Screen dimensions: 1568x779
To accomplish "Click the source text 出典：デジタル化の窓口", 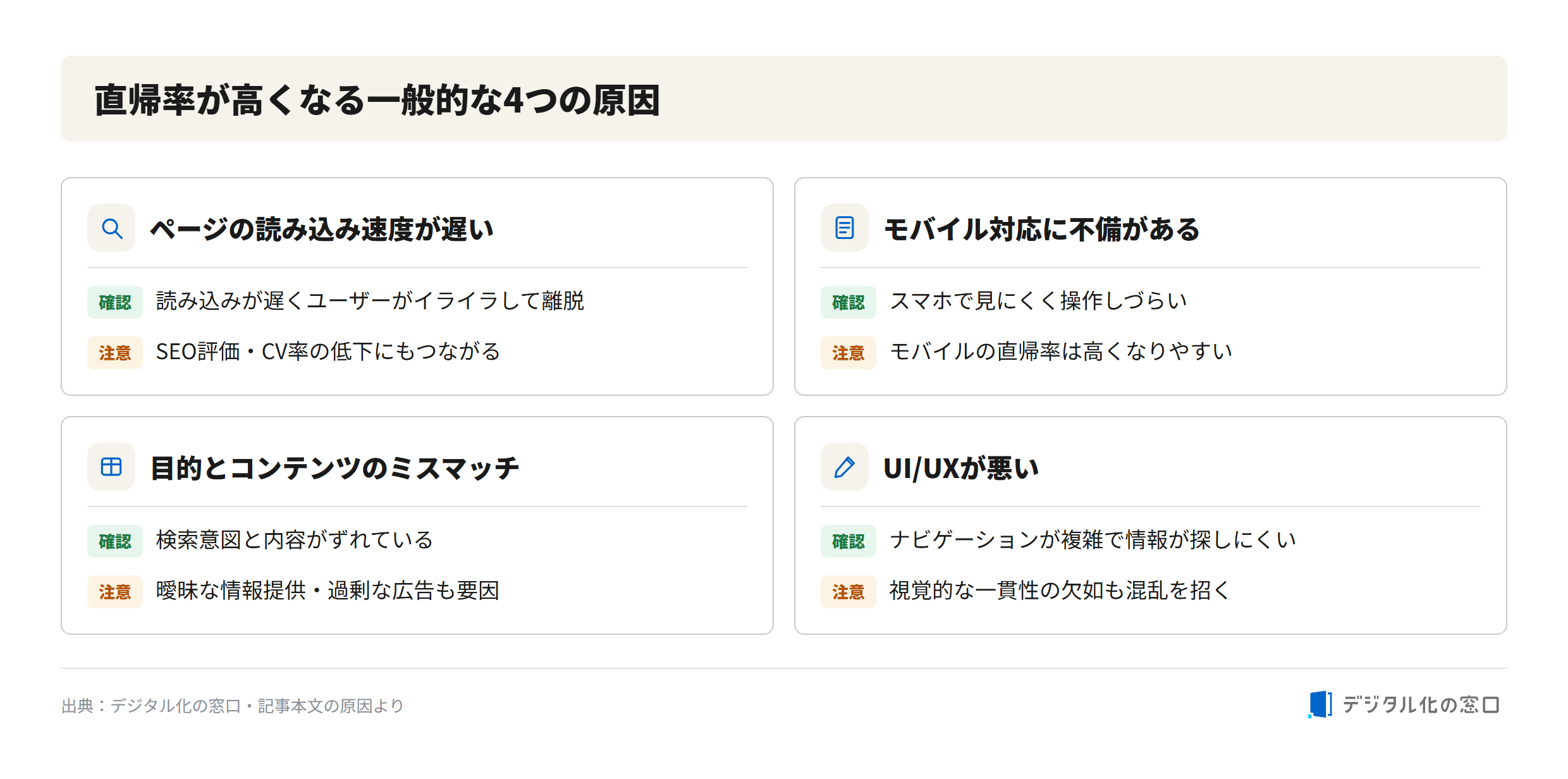I will click(151, 706).
